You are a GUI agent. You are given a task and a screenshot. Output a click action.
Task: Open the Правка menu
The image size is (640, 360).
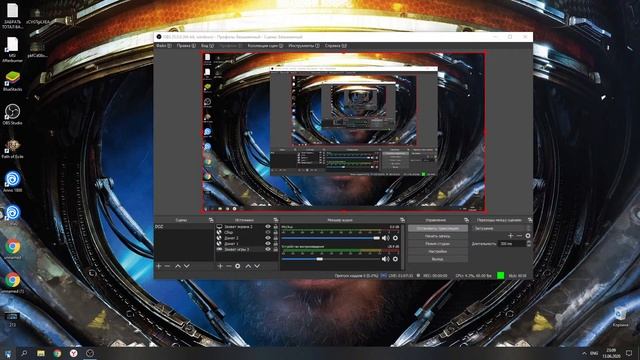(186, 46)
